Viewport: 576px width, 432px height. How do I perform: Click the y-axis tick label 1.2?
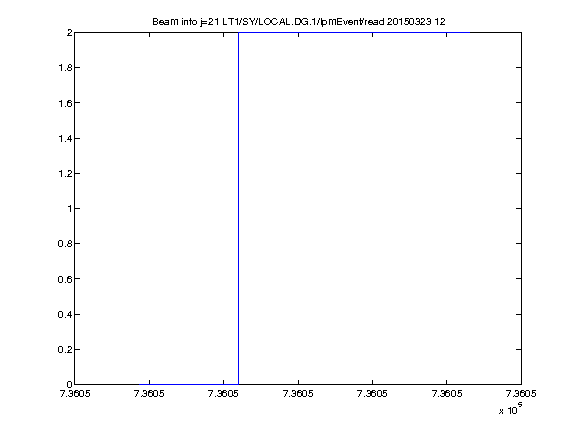[65, 173]
